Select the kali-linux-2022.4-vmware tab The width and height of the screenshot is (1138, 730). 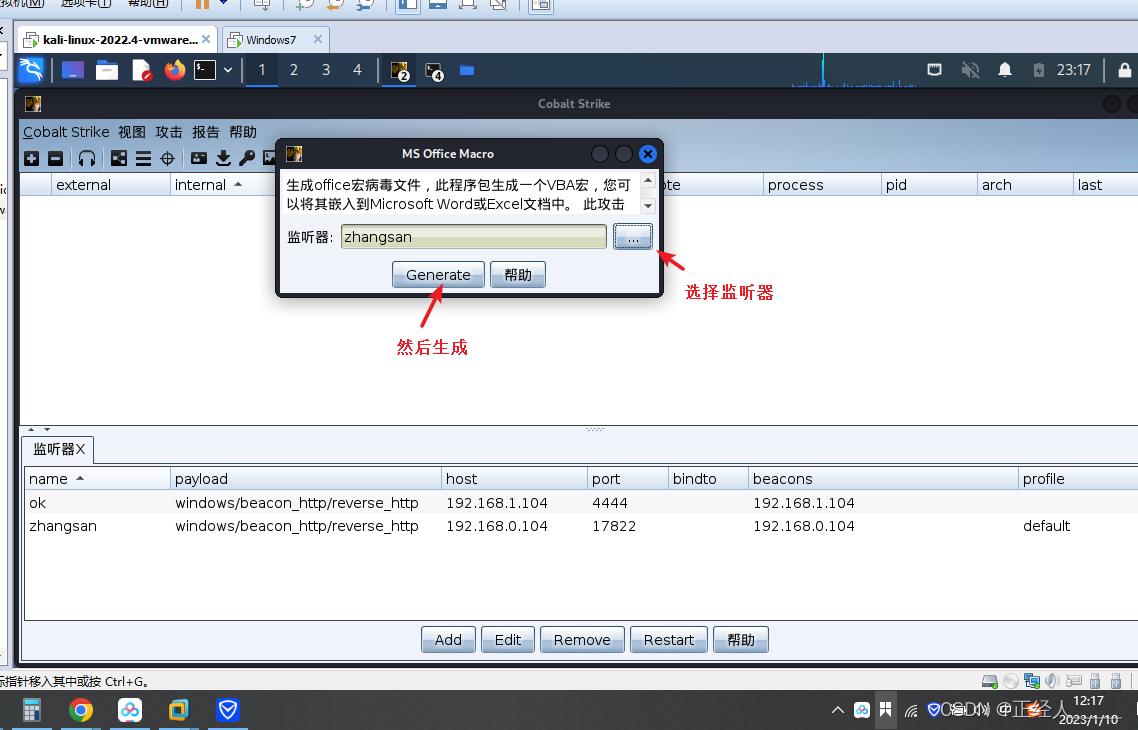[120, 40]
